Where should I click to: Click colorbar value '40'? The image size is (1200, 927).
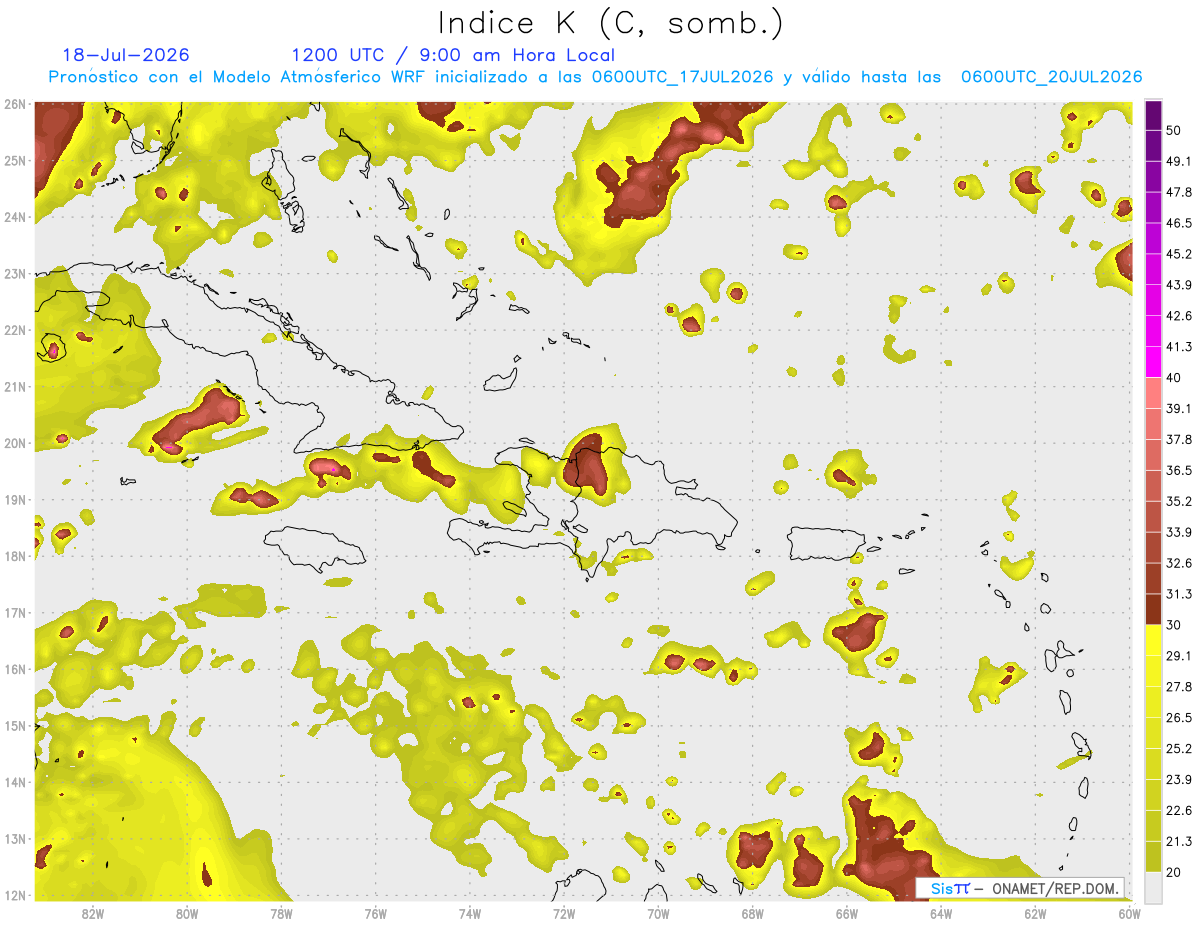coord(1175,378)
